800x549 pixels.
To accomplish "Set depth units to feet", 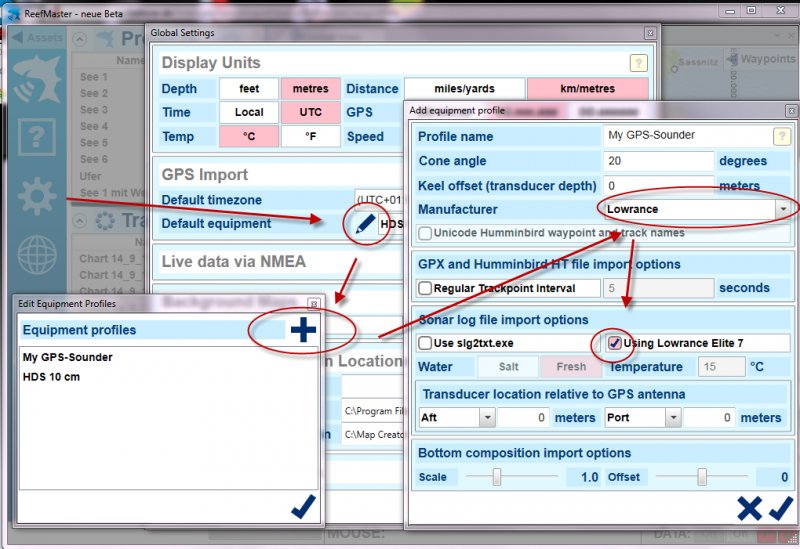I will coord(247,89).
